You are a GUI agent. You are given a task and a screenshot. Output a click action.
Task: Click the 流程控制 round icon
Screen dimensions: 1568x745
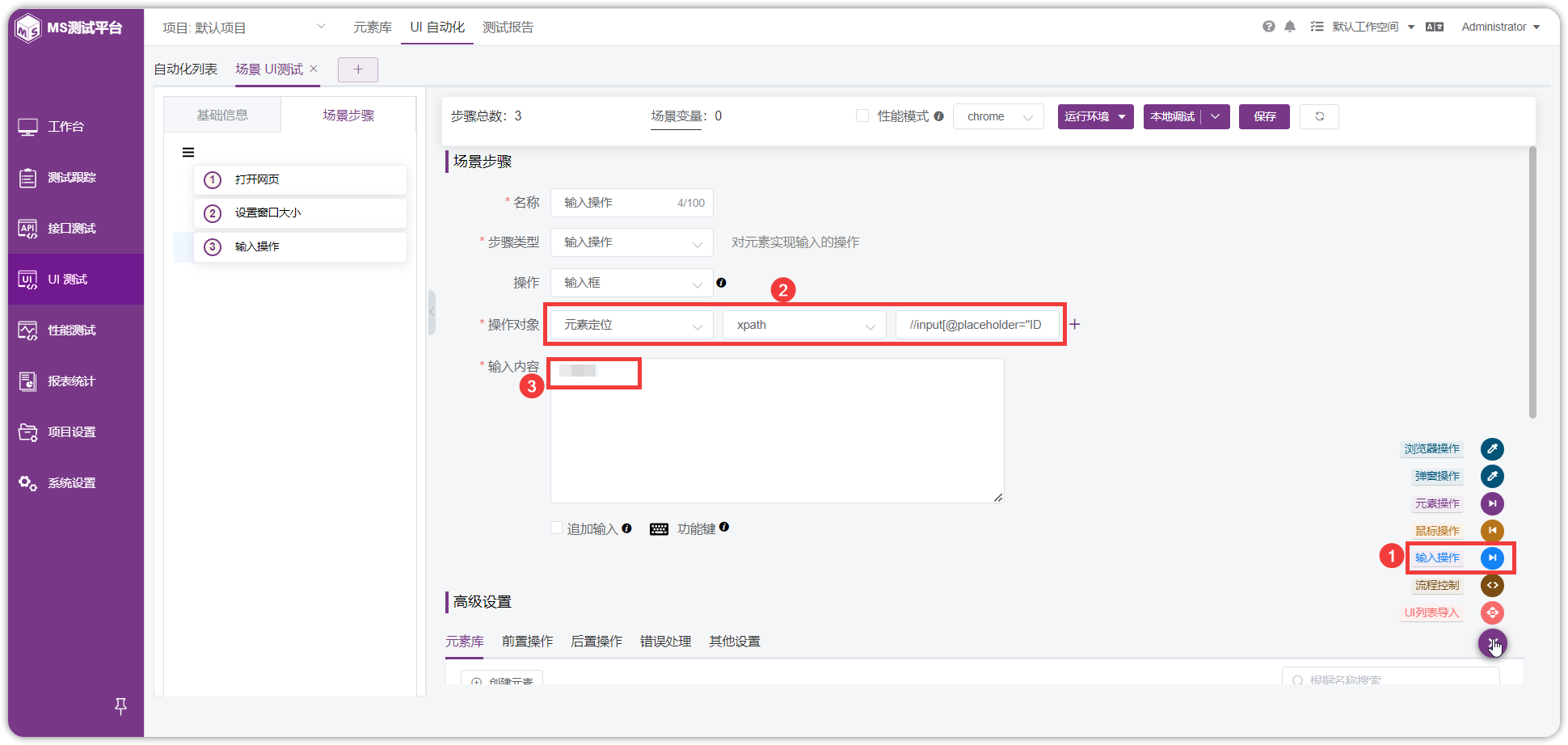point(1492,585)
